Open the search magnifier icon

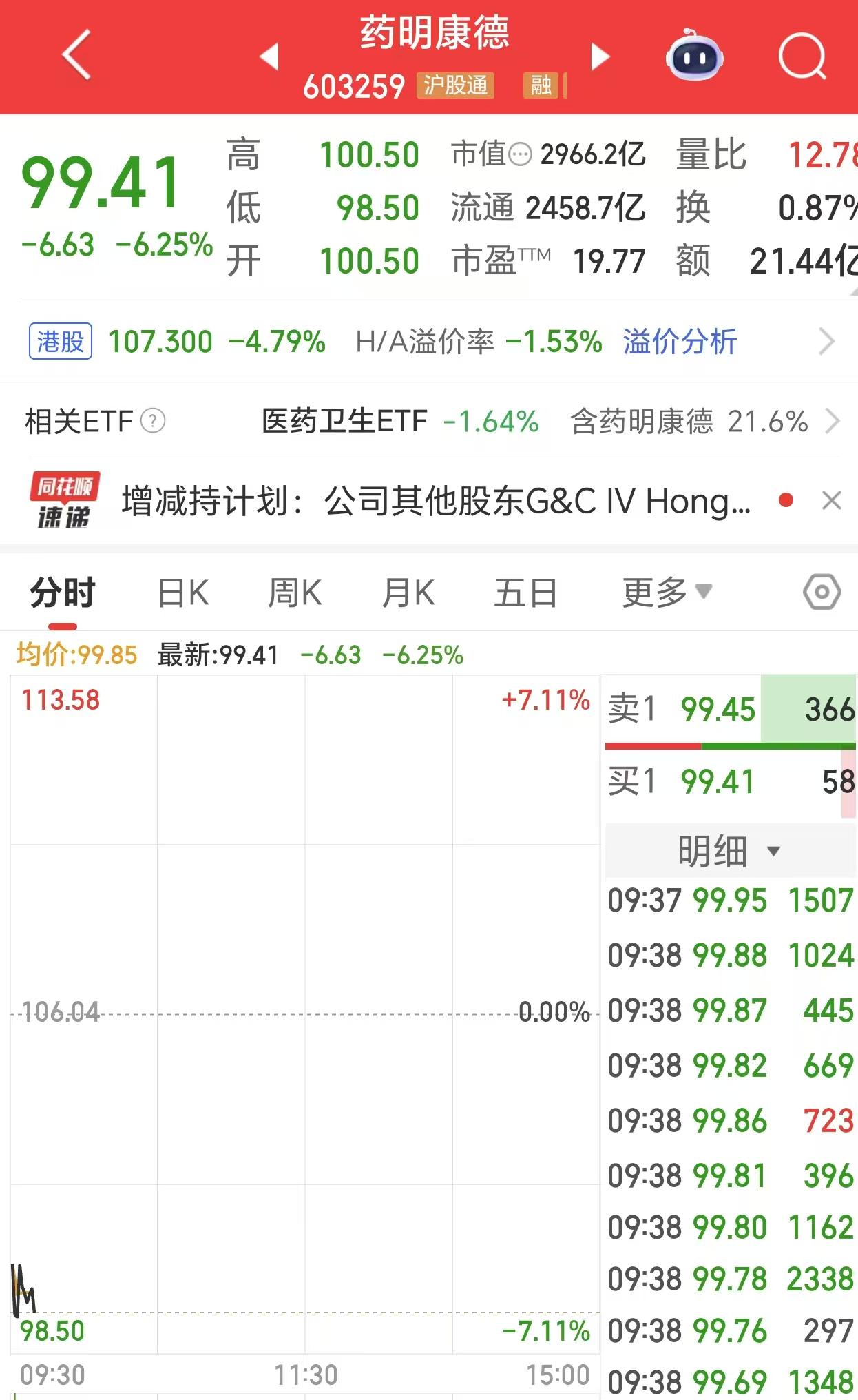click(802, 56)
